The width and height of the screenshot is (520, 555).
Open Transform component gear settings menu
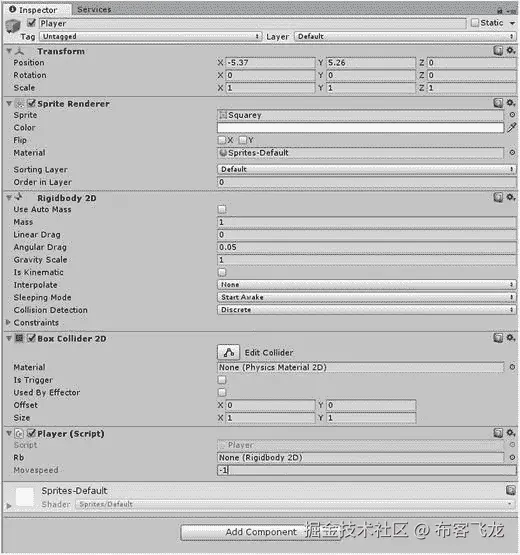pyautogui.click(x=510, y=50)
